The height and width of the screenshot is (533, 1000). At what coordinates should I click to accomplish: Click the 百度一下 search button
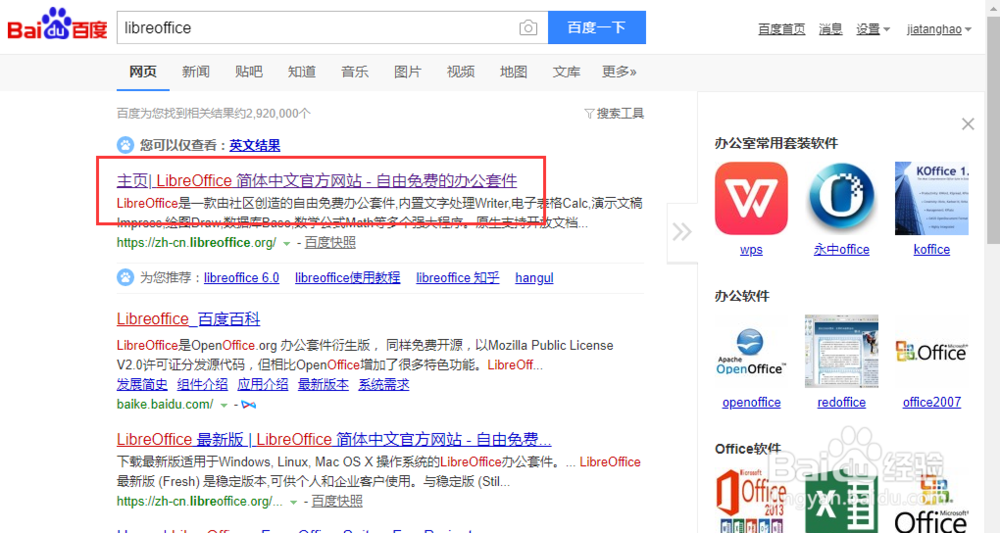tap(597, 27)
